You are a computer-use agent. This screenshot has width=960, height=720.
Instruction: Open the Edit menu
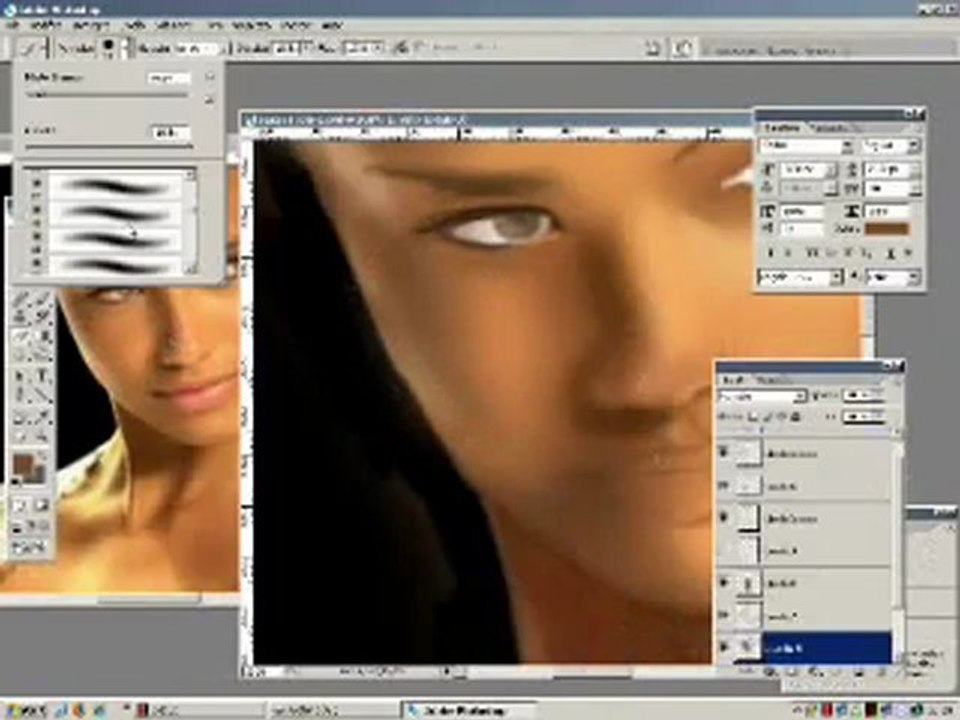coord(45,25)
